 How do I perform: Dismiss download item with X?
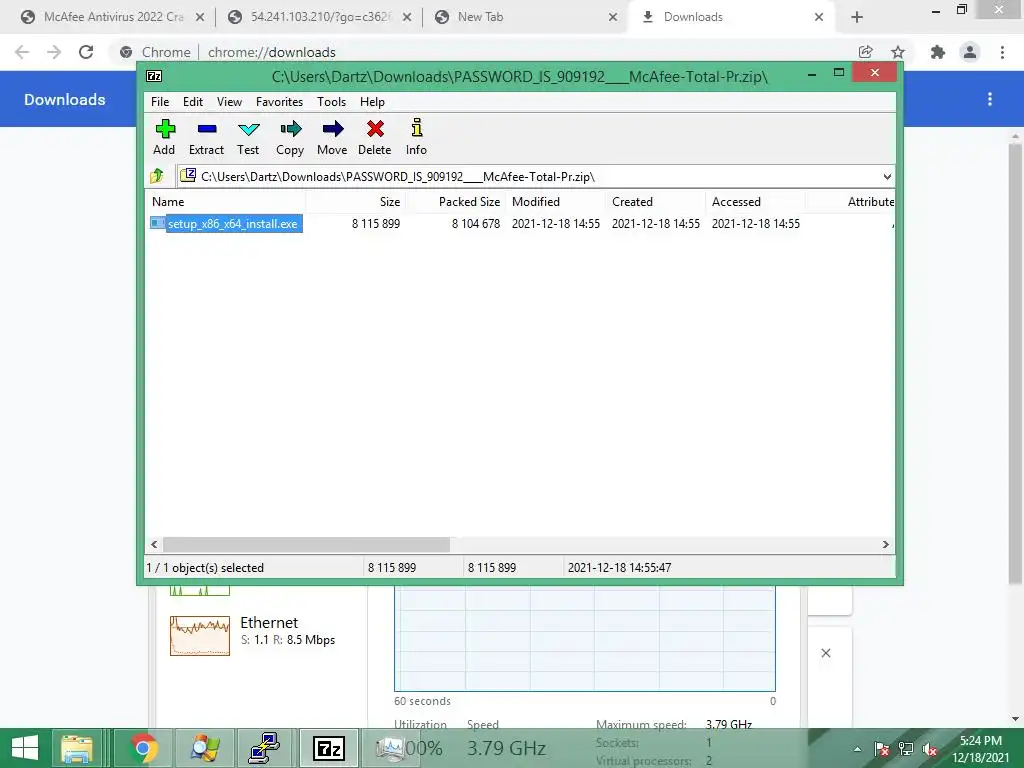(825, 653)
